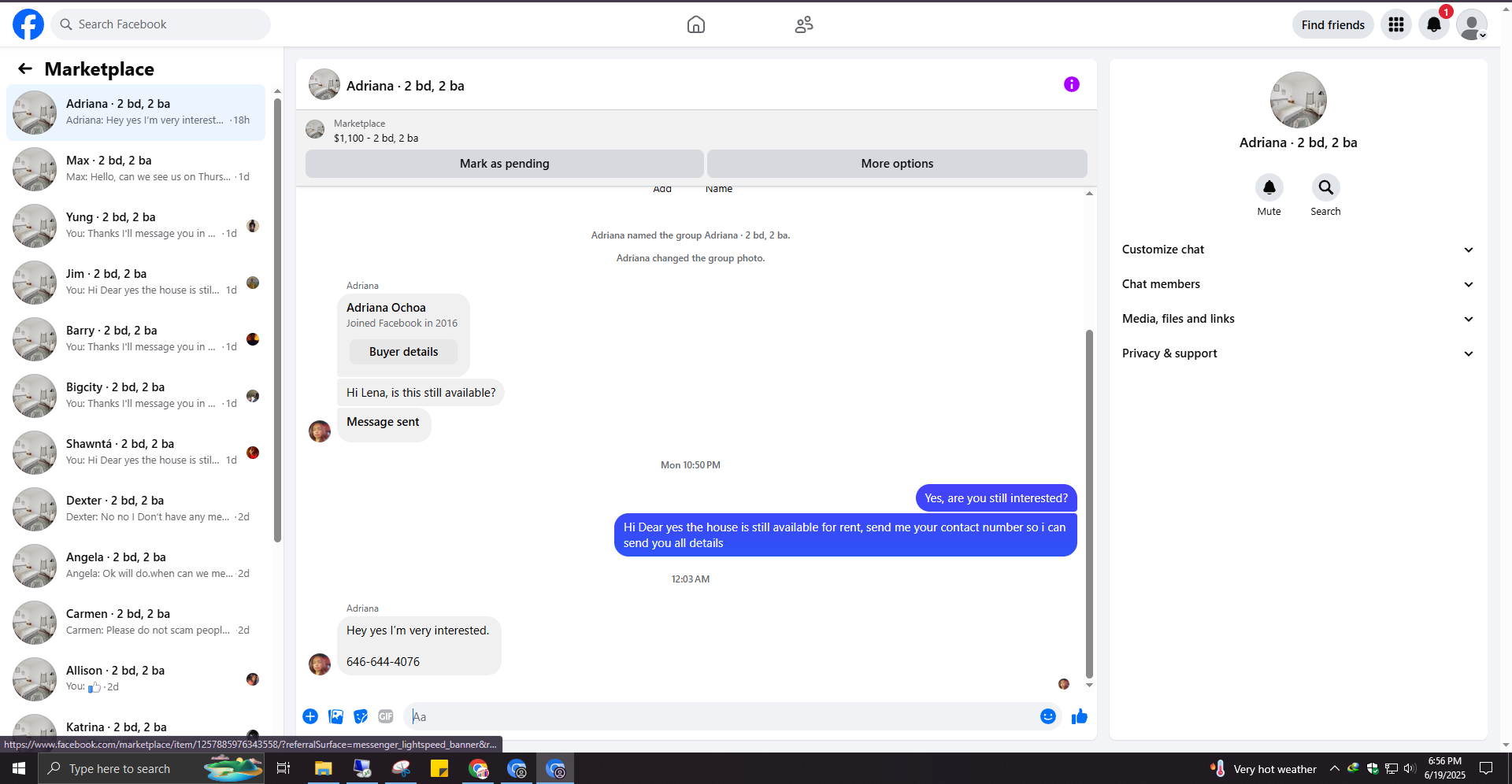1512x784 pixels.
Task: Open the apps grid menu icon
Action: point(1396,24)
